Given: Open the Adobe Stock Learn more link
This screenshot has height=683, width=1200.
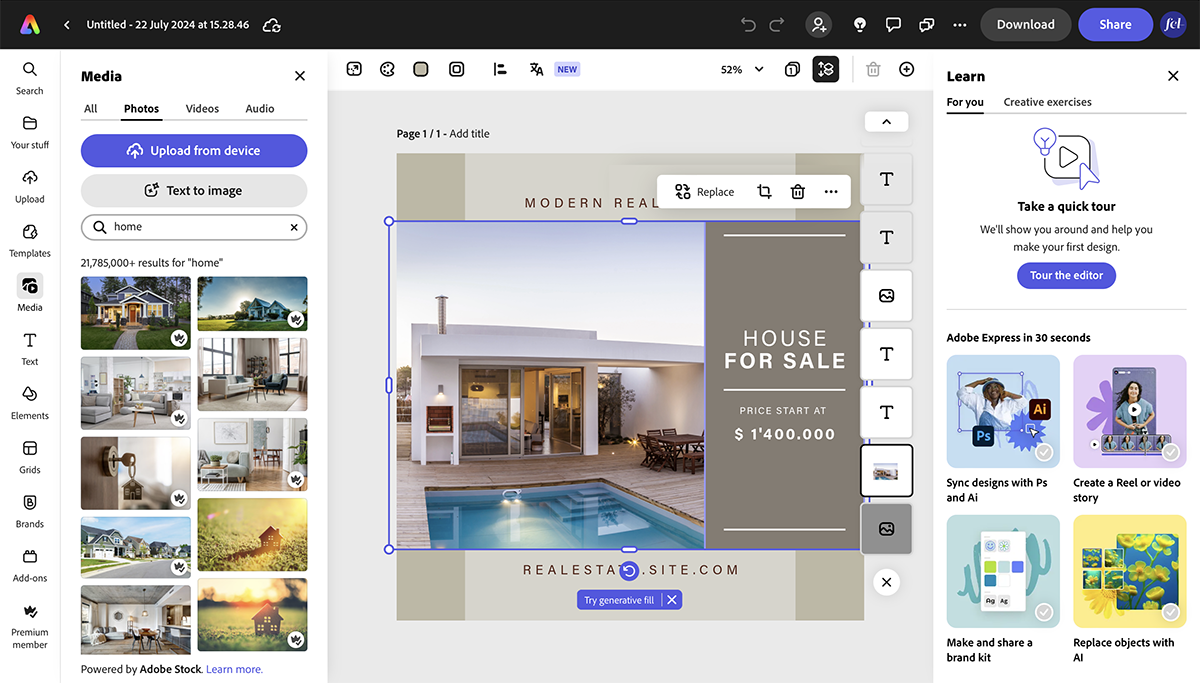Looking at the screenshot, I should 234,668.
